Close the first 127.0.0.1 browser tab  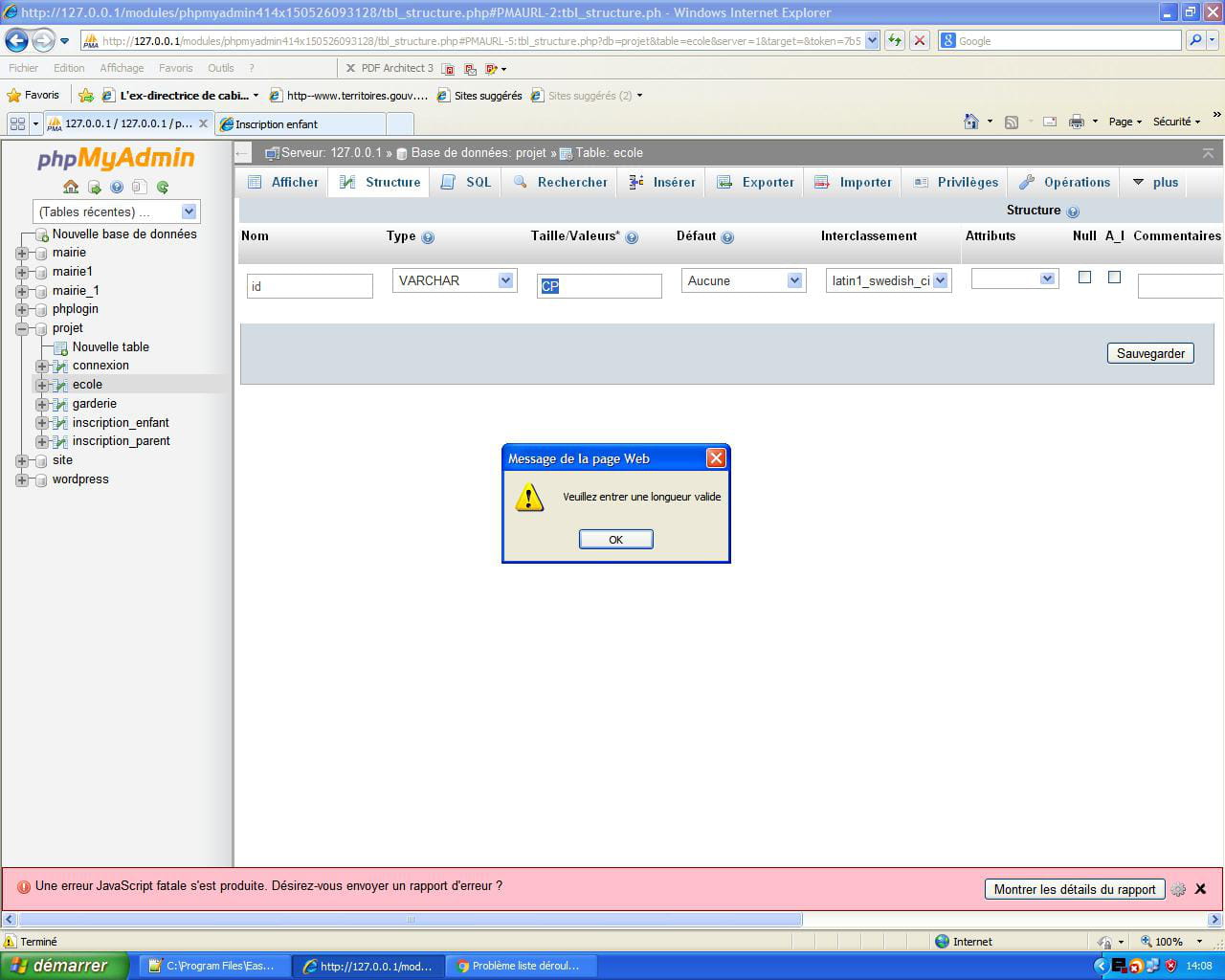click(203, 123)
